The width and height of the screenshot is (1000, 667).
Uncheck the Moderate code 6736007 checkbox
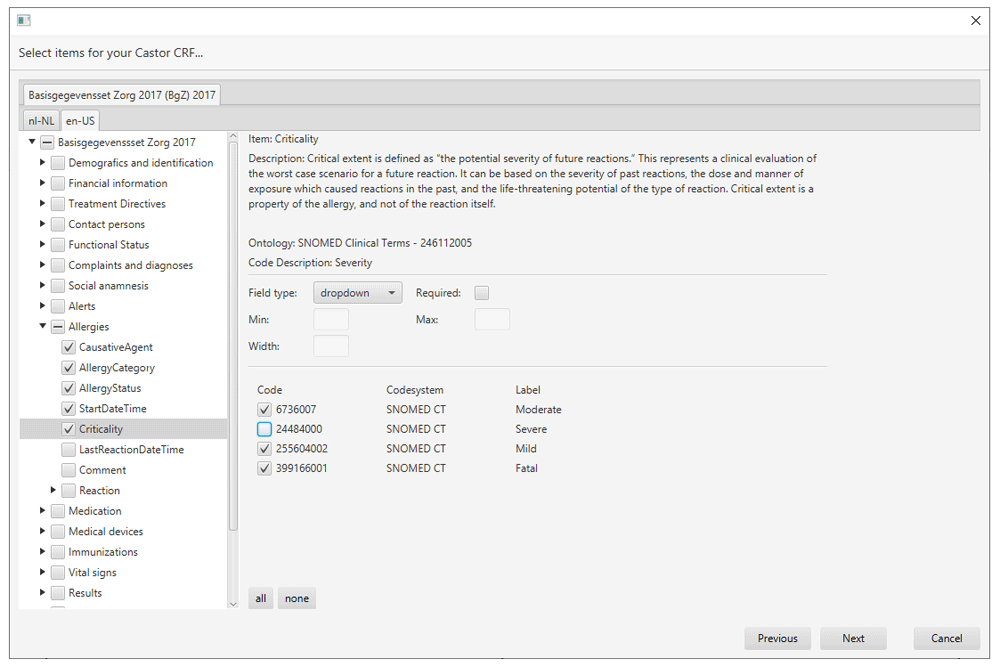pyautogui.click(x=264, y=409)
